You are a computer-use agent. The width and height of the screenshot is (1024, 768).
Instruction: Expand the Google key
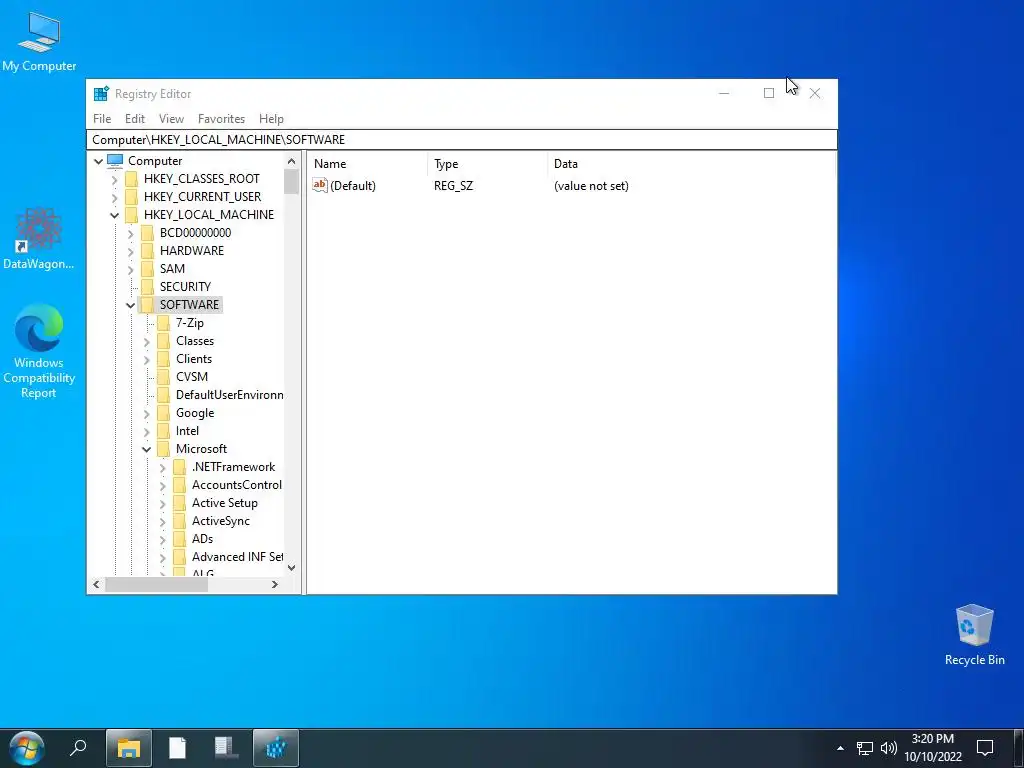[146, 413]
